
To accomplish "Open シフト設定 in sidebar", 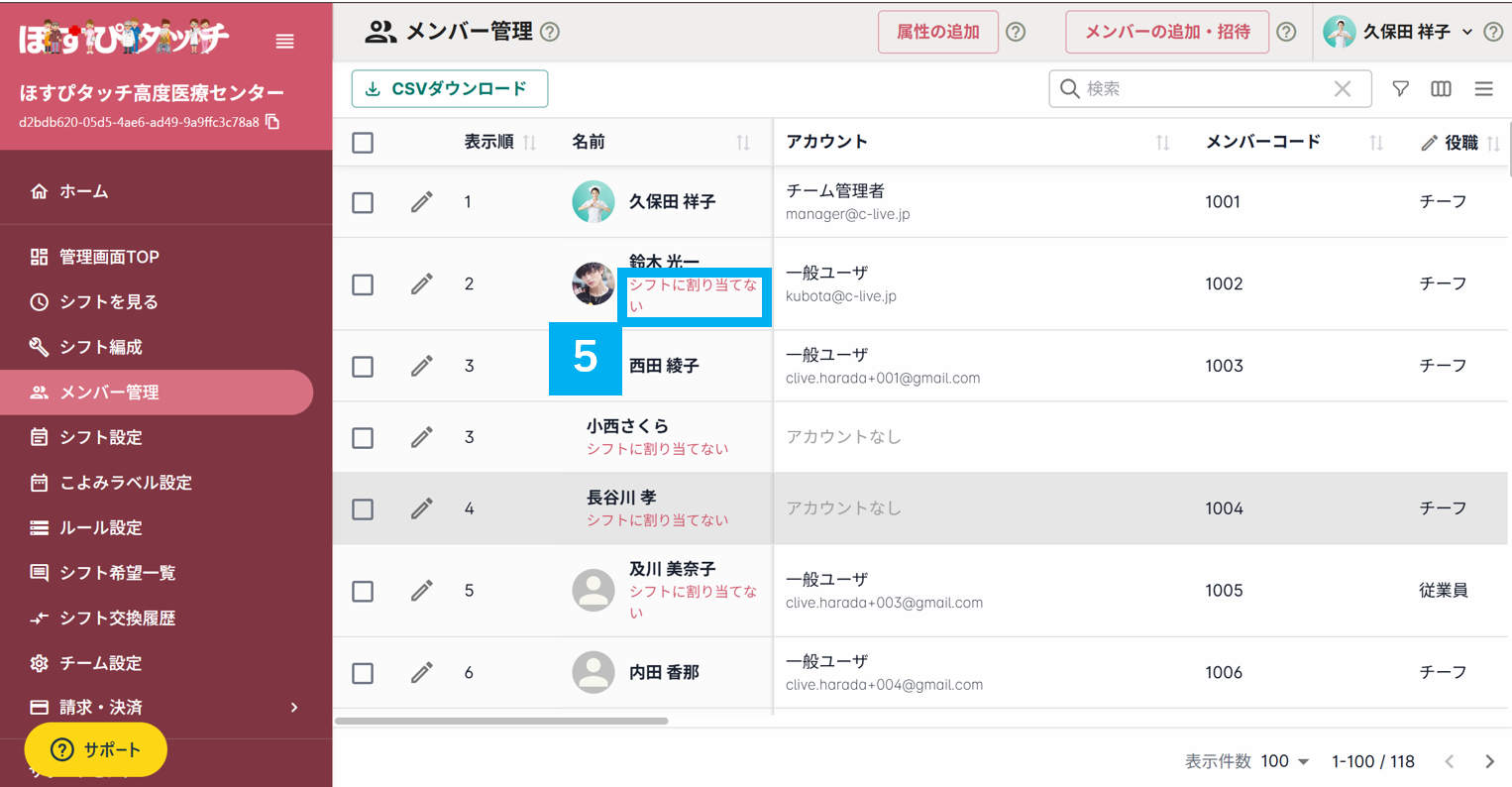I will point(100,437).
